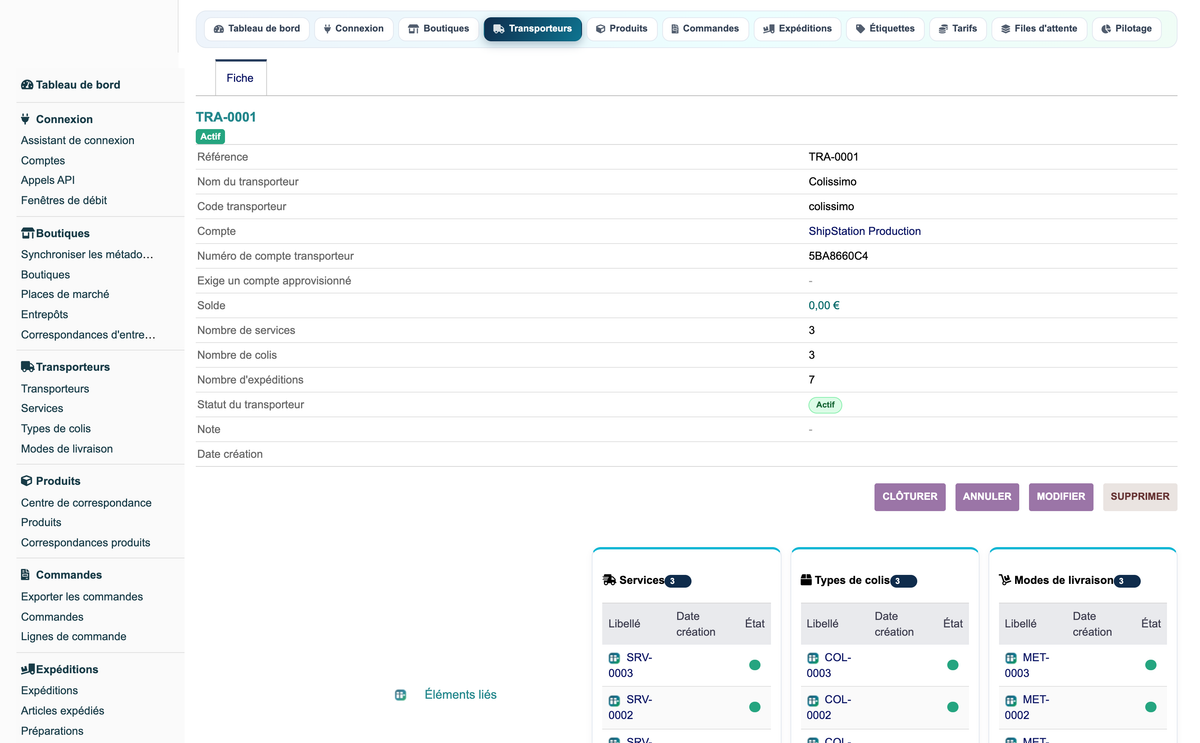The image size is (1200, 743).
Task: Open Assistant de connexion in sidebar
Action: 78,141
